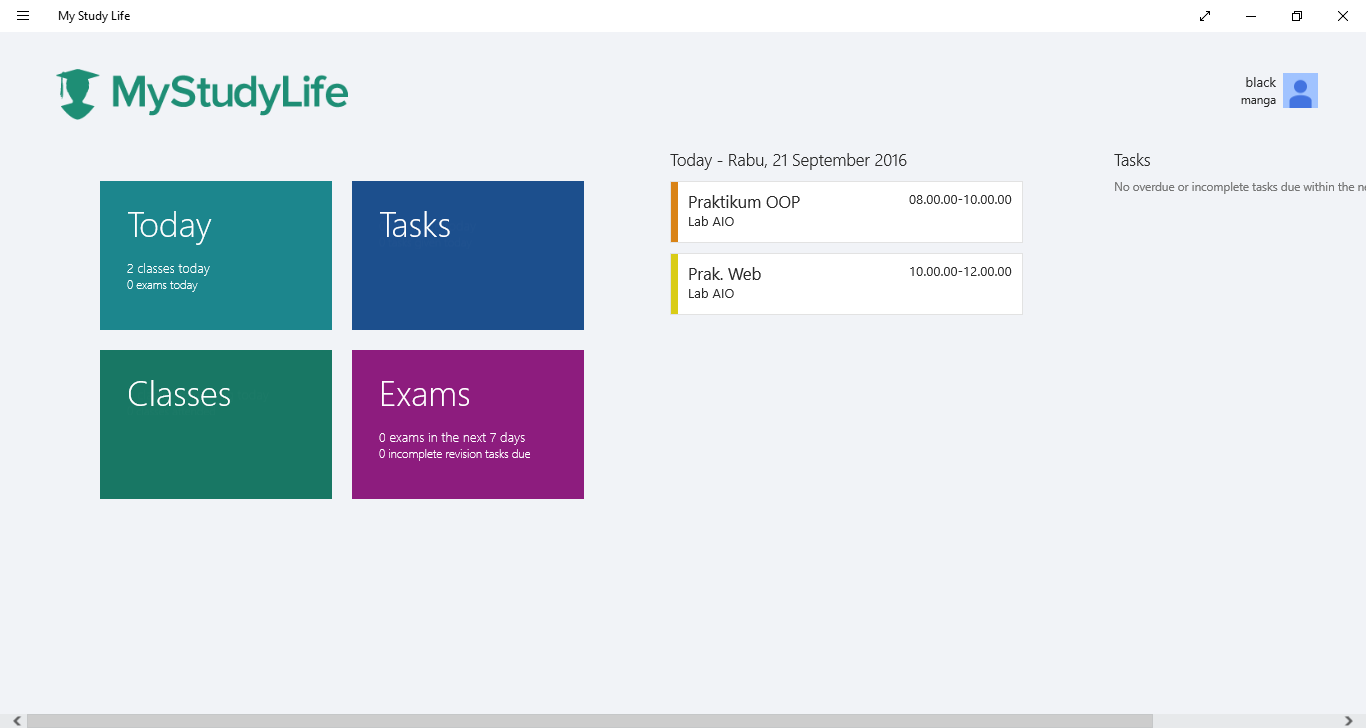Click the 'Today - Rabu, 21 September 2016' heading
The height and width of the screenshot is (728, 1366).
[x=788, y=160]
